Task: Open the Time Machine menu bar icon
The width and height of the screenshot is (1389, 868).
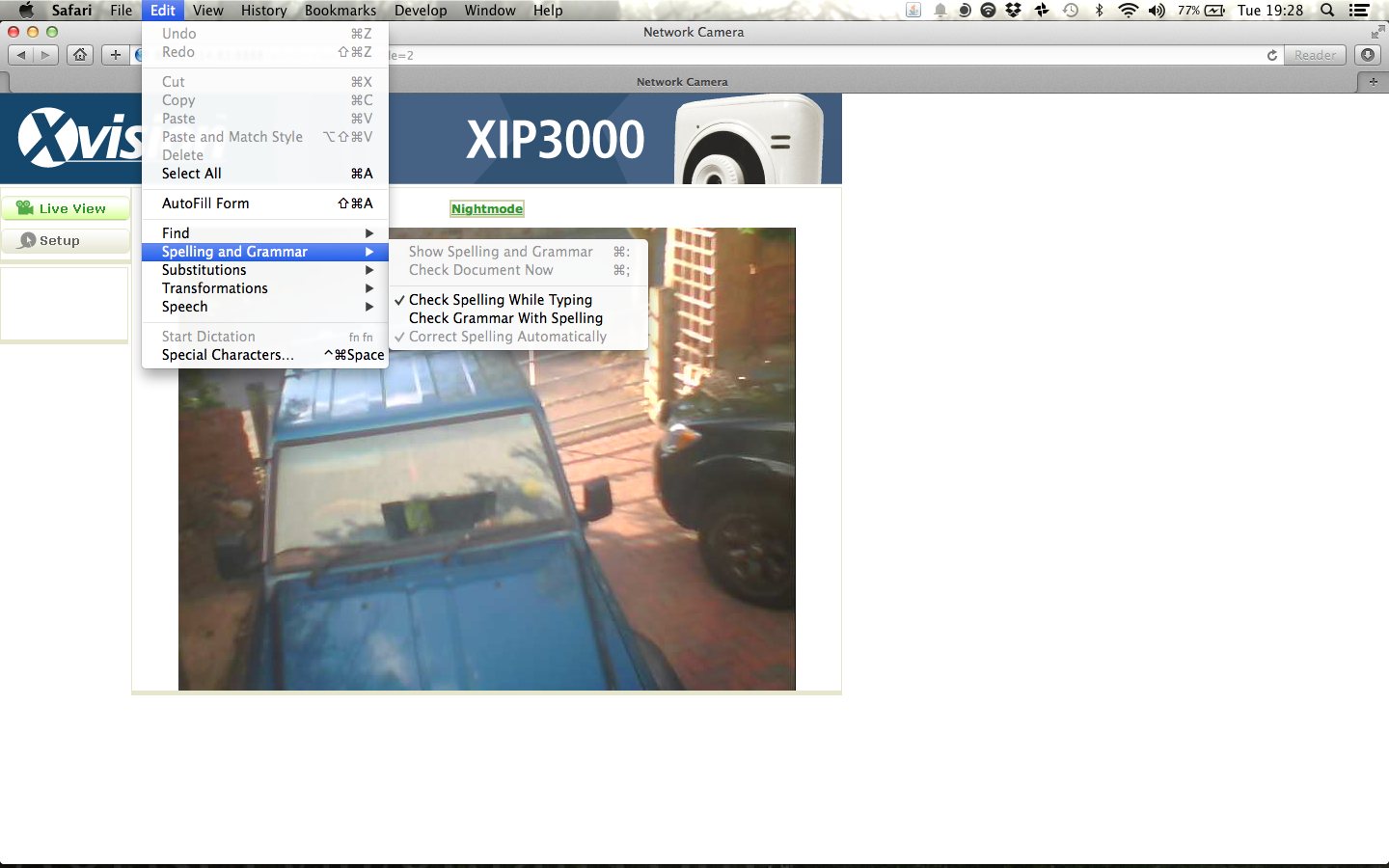Action: 1071,11
